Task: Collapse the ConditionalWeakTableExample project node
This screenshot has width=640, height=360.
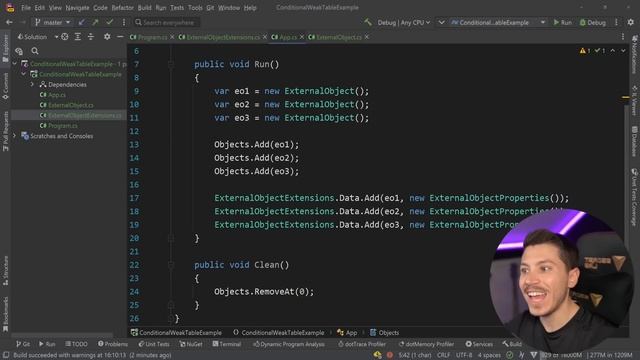Action: [x=24, y=74]
